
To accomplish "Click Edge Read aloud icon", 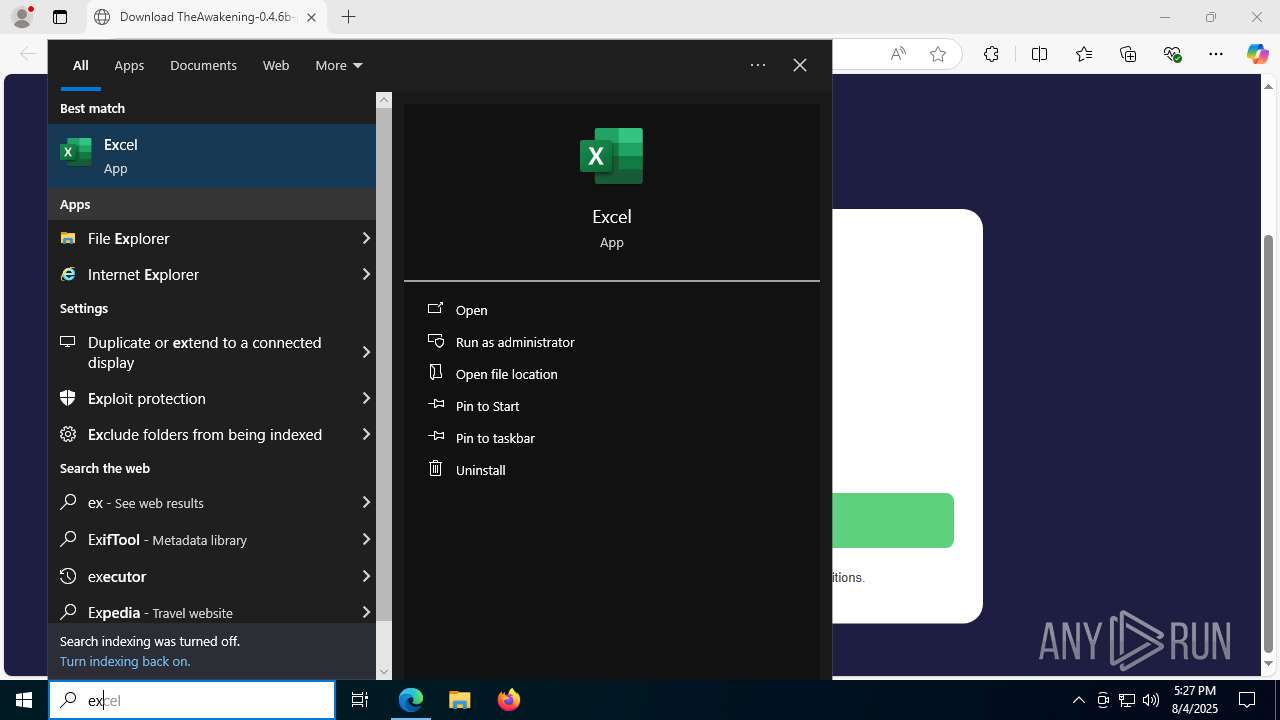I will (898, 54).
